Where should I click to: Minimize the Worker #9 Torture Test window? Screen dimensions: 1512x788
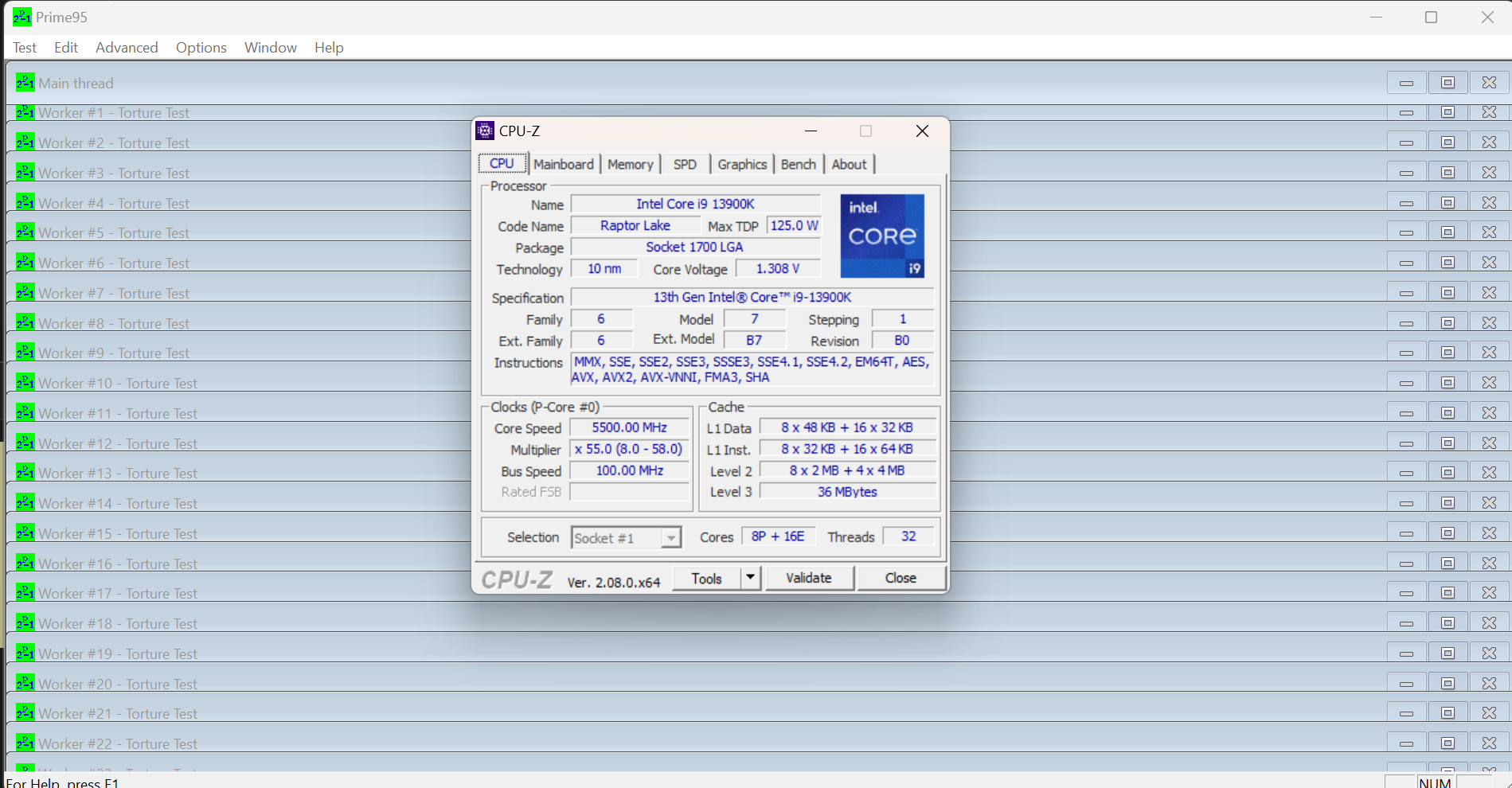[x=1407, y=353]
